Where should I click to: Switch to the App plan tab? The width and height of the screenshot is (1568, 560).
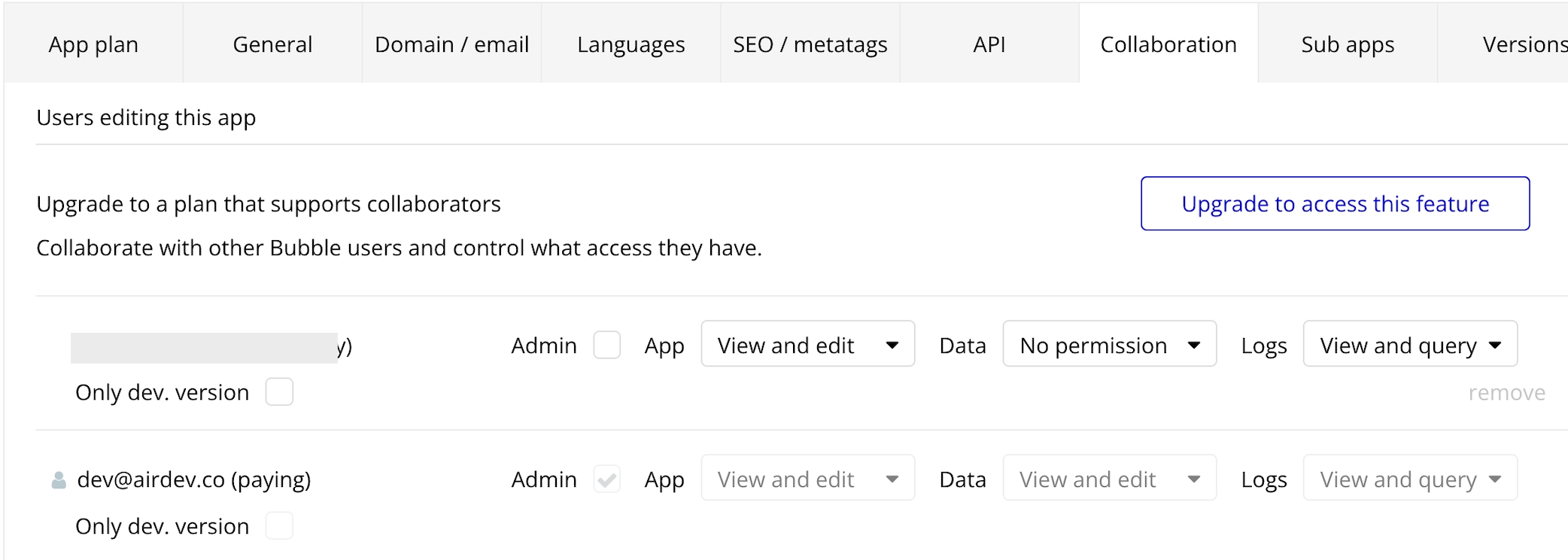coord(93,44)
